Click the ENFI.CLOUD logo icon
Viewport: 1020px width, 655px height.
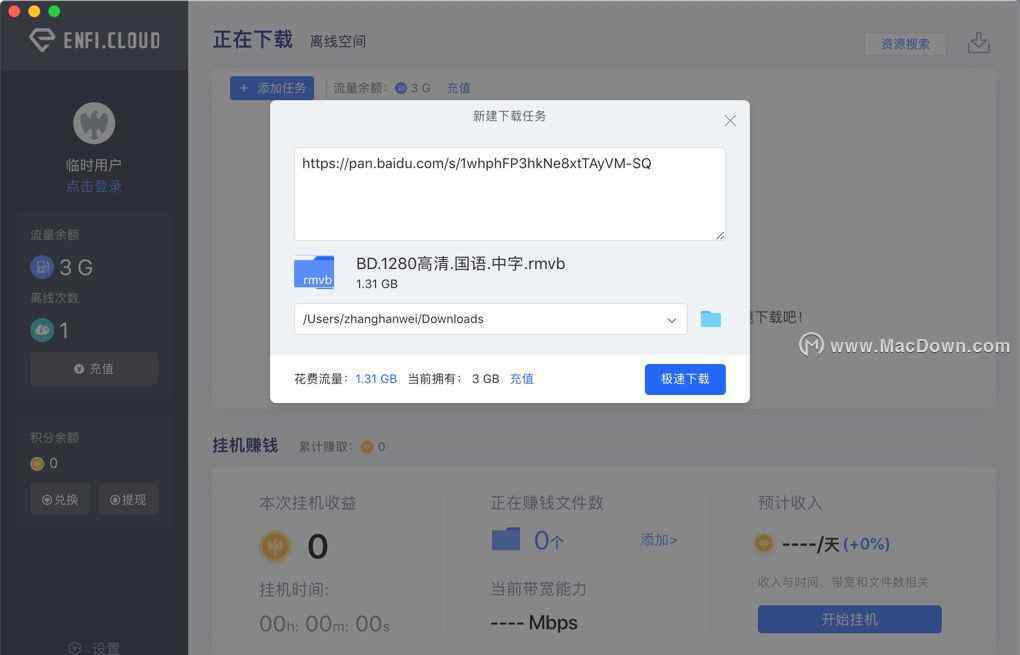[x=42, y=40]
